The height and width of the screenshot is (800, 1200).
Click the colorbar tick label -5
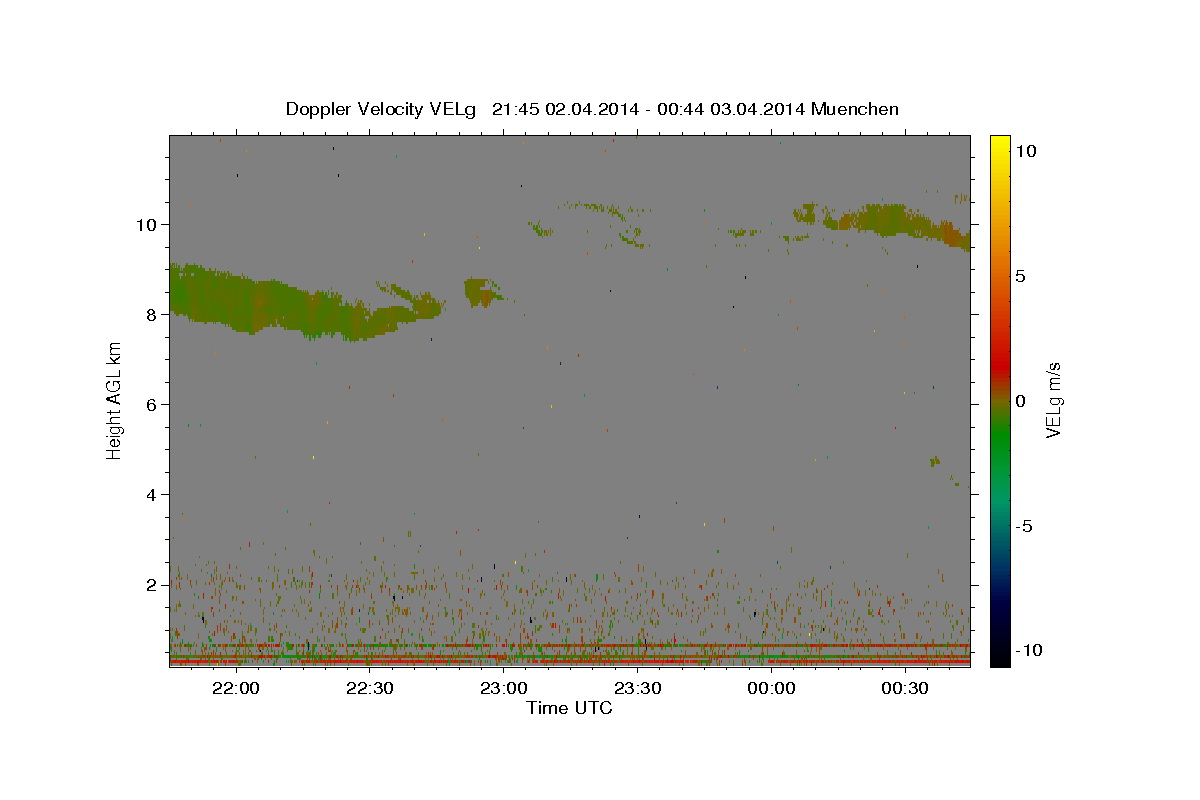1024,526
